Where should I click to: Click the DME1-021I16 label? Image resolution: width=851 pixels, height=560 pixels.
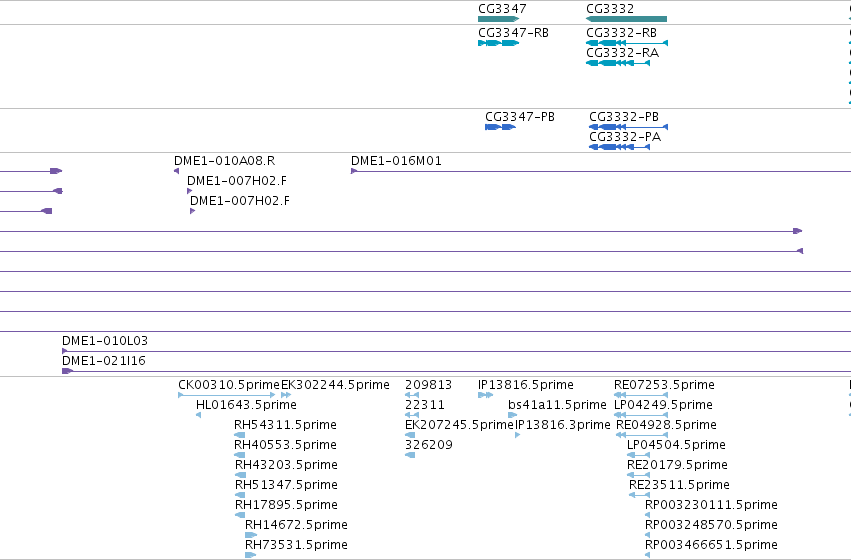pos(104,361)
